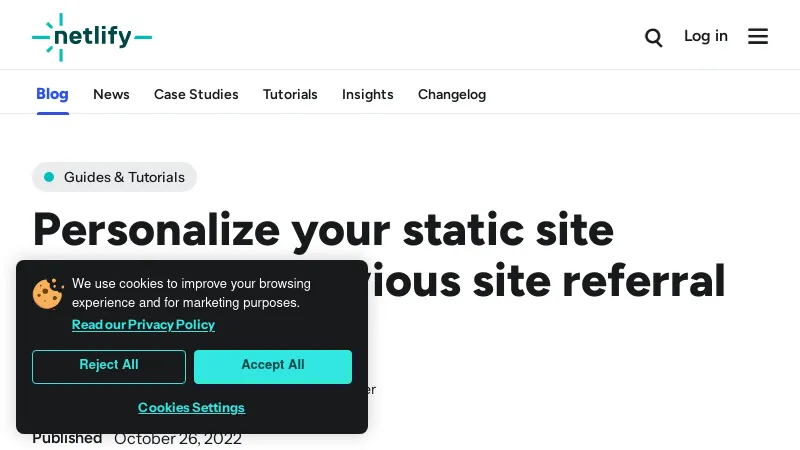Screen dimensions: 800x450
Task: Open the Case Studies section
Action: [196, 94]
